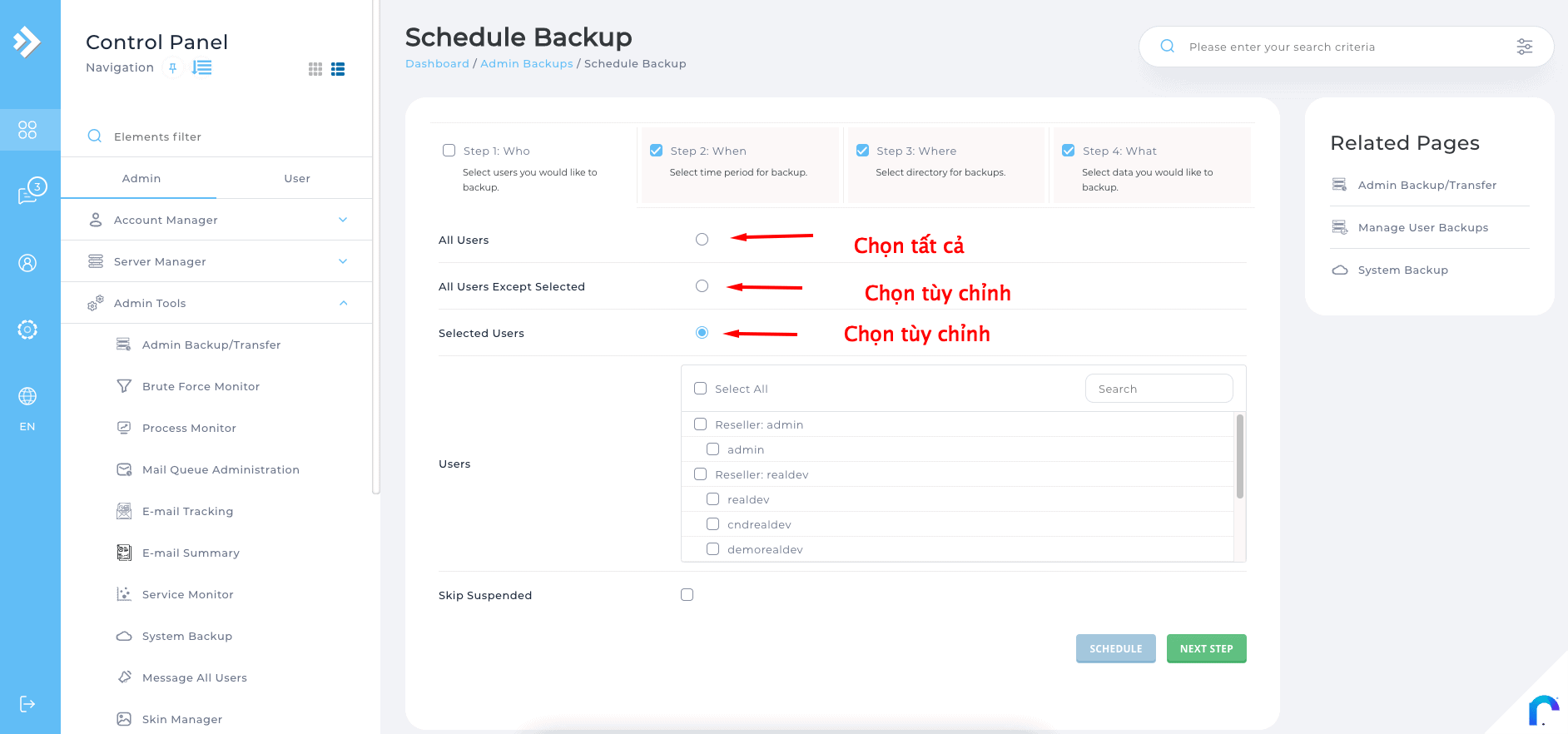Click the Server Manager stack icon

tap(96, 261)
